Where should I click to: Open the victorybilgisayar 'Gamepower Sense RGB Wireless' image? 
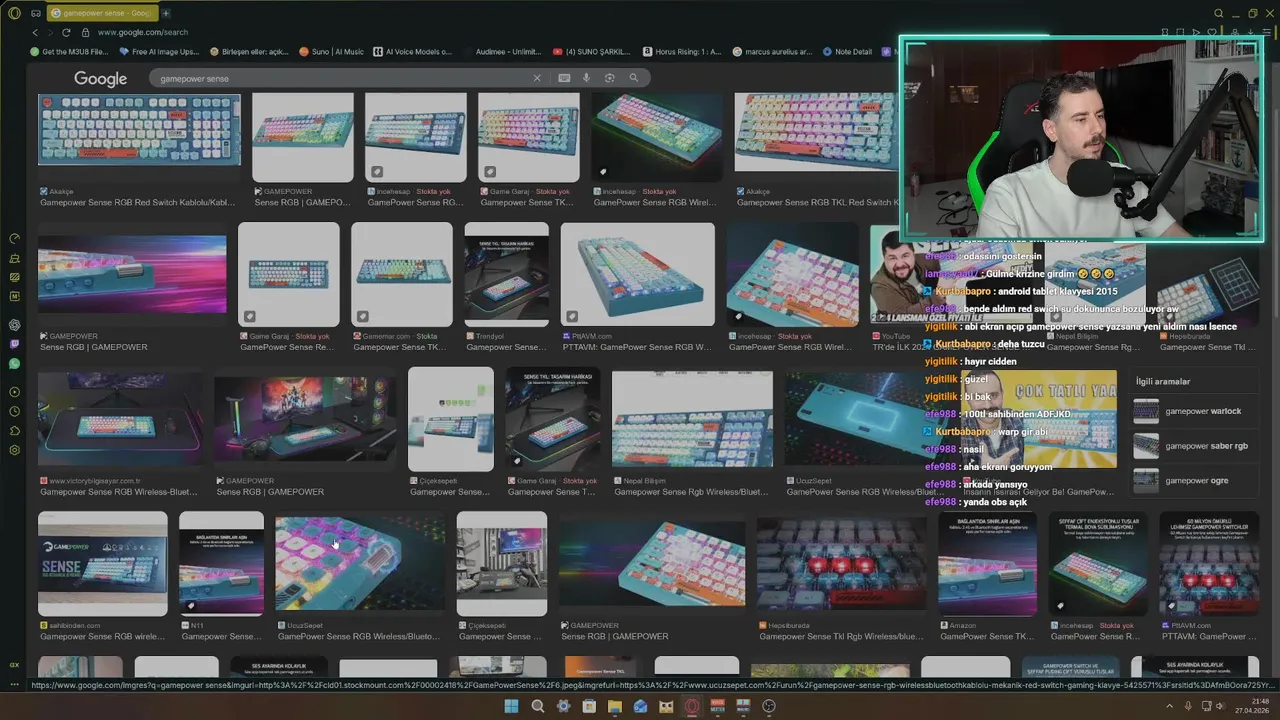pyautogui.click(x=119, y=419)
